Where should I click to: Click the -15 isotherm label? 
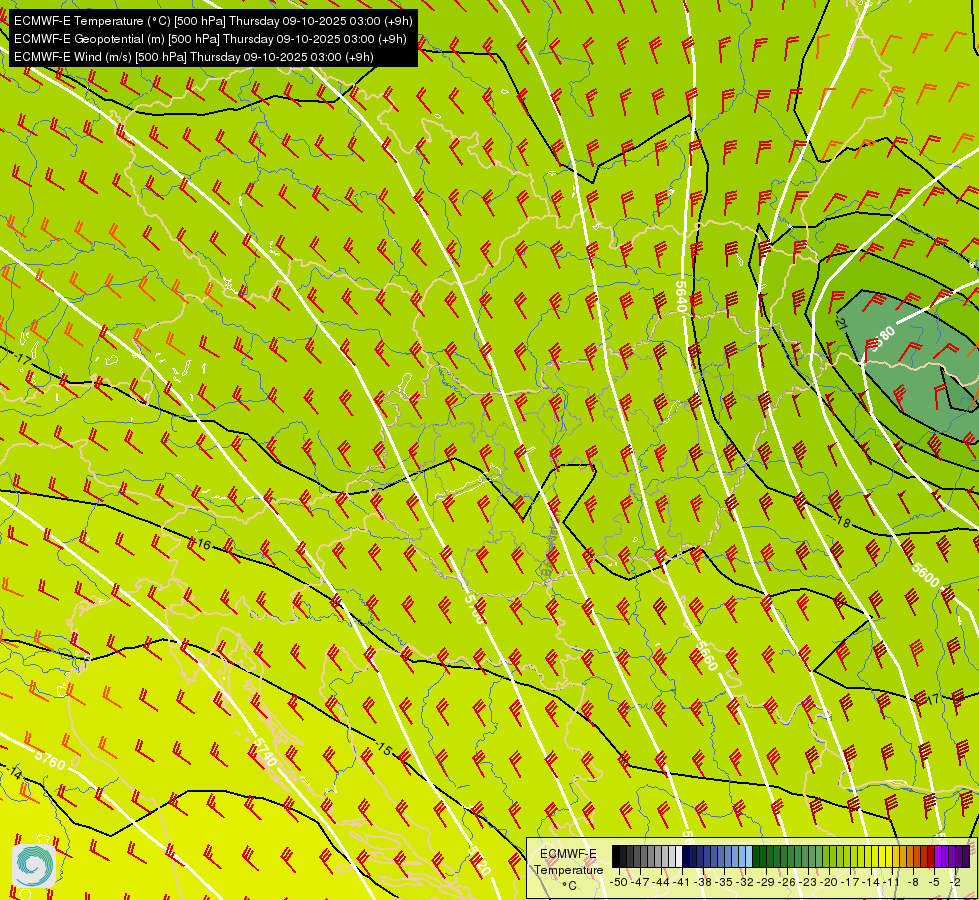(384, 749)
